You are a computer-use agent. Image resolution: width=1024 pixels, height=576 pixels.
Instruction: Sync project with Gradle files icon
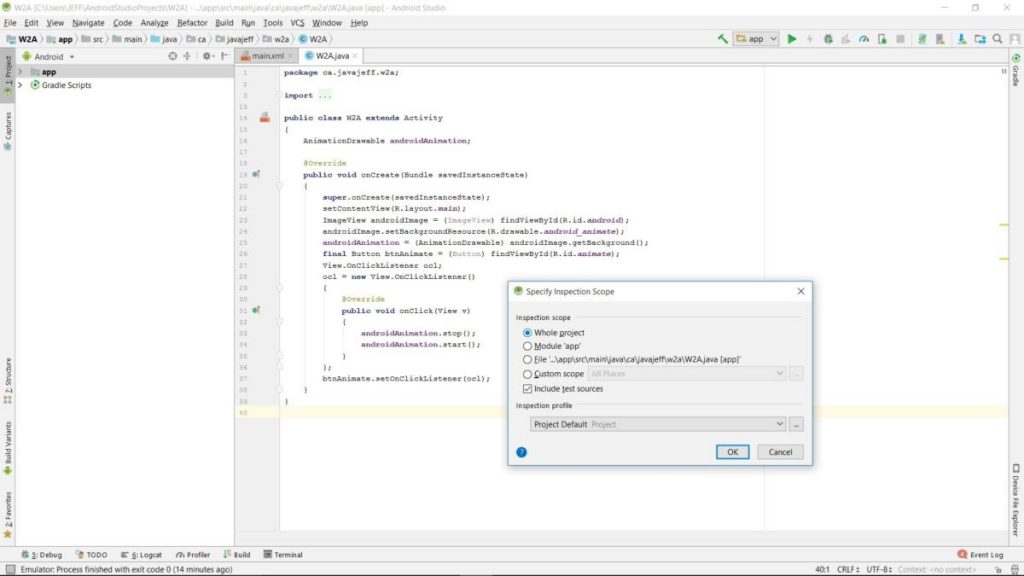tap(922, 39)
